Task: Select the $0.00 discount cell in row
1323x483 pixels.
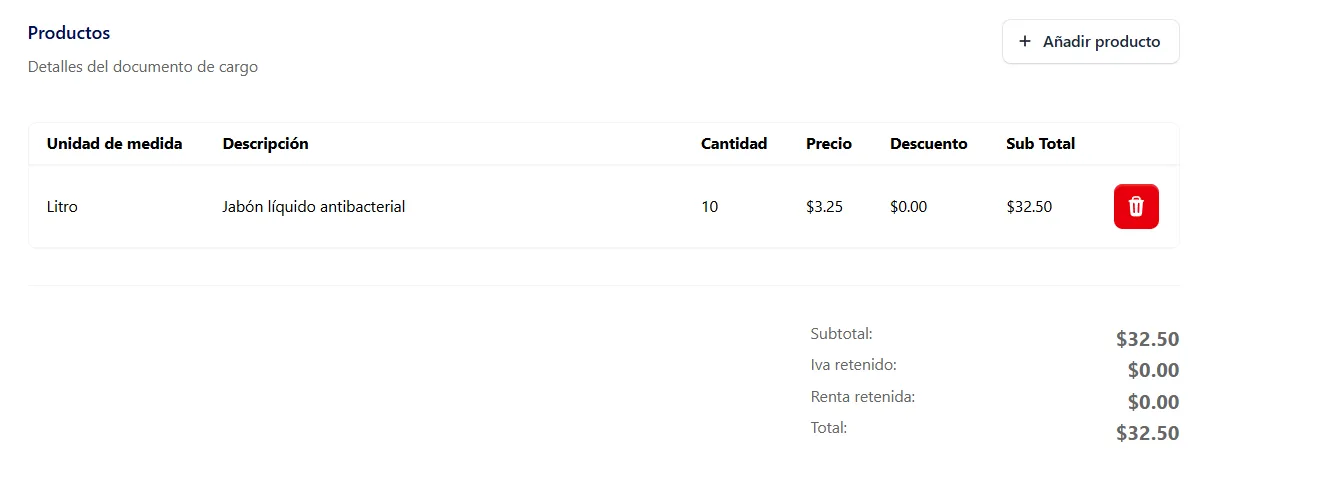Action: [908, 207]
